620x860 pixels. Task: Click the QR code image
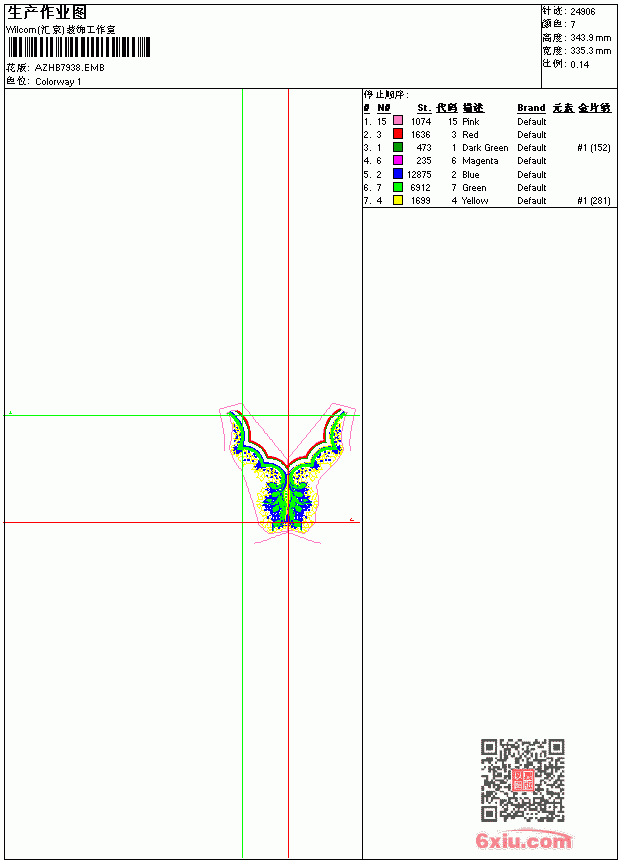[523, 780]
